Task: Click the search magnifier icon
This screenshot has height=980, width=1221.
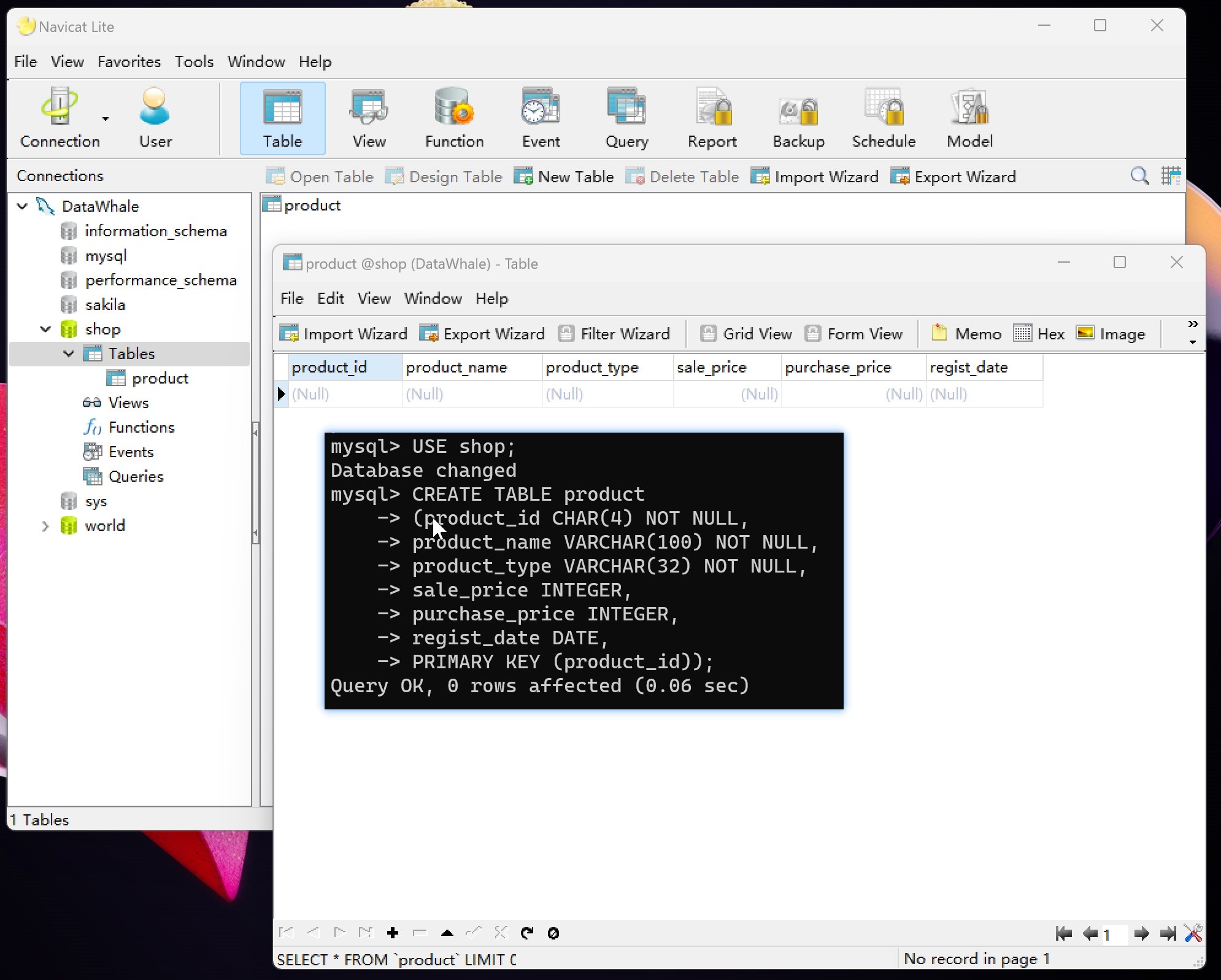Action: click(x=1139, y=176)
